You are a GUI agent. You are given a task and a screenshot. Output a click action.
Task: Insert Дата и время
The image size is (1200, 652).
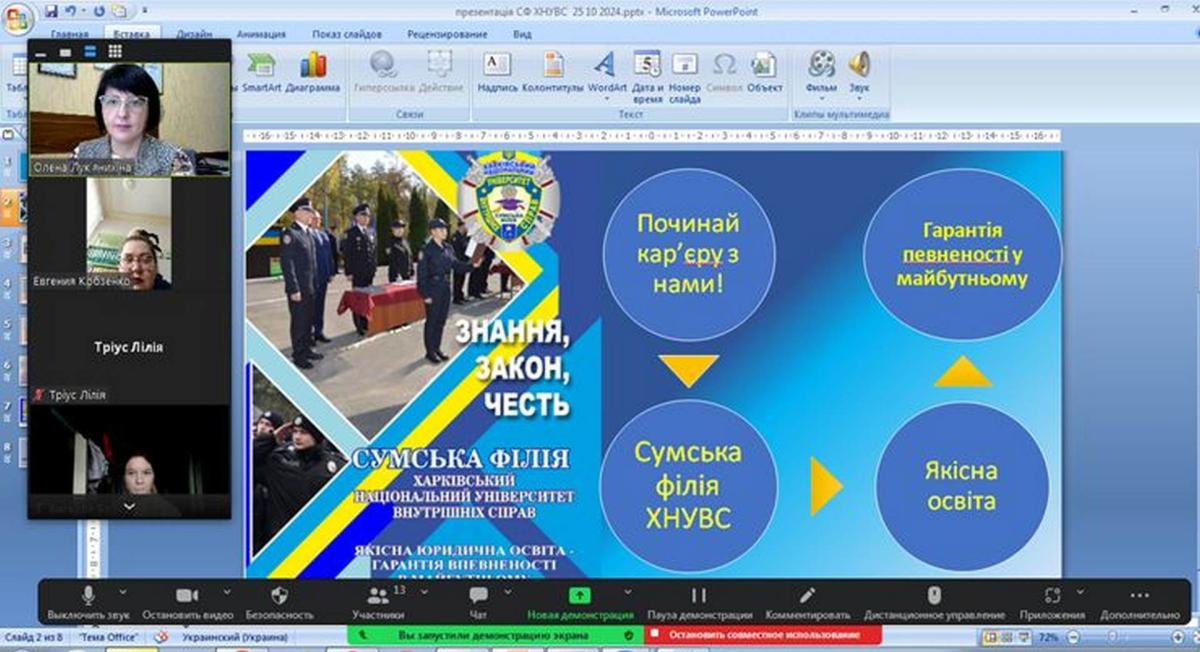647,77
